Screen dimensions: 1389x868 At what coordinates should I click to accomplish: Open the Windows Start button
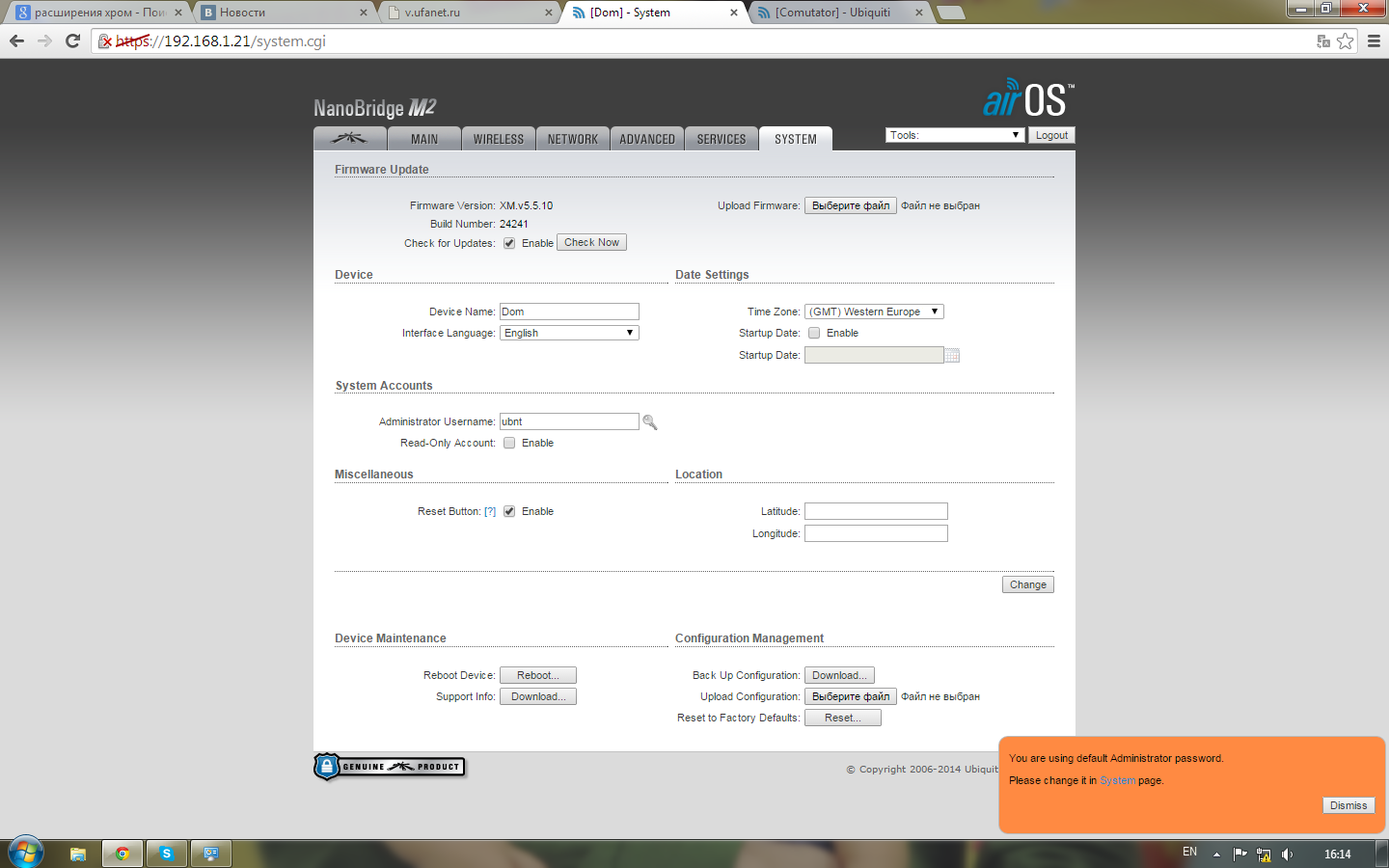25,853
